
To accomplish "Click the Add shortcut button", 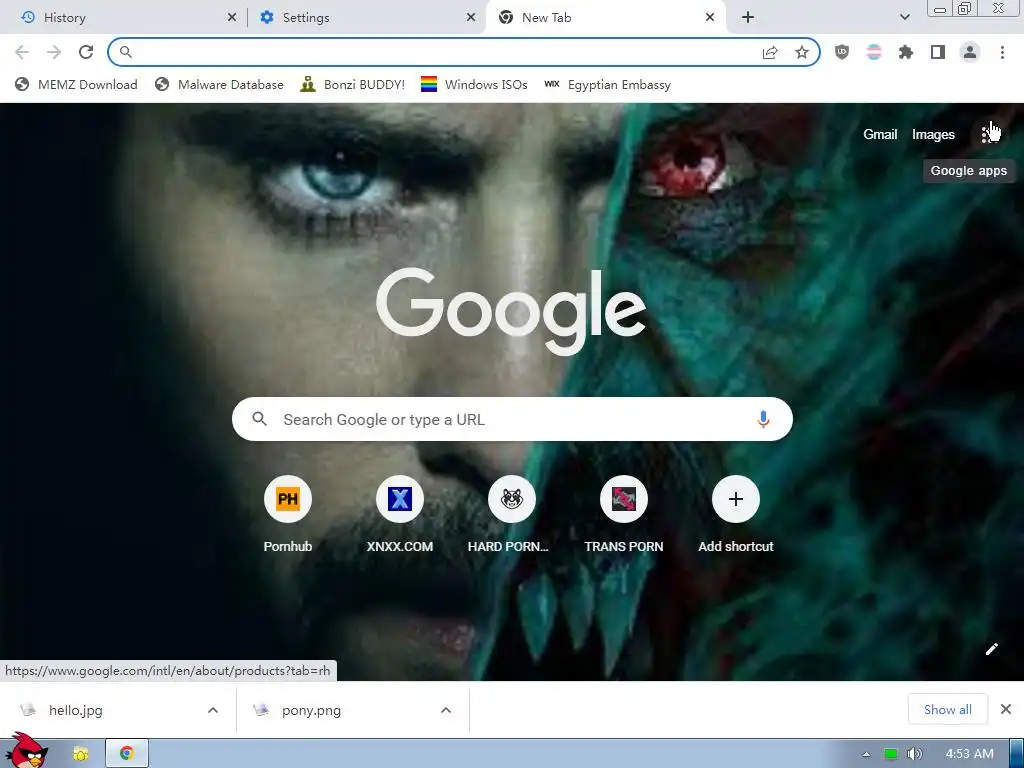I will coord(735,515).
